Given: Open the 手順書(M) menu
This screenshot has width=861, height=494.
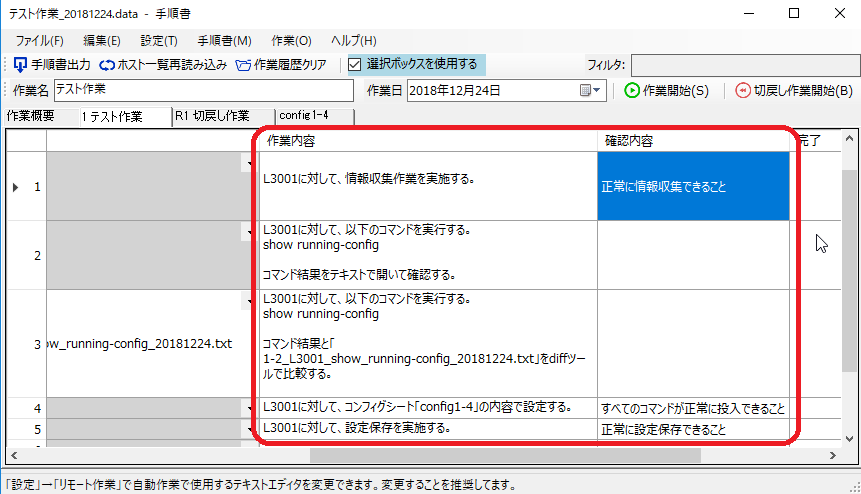Looking at the screenshot, I should tap(224, 41).
